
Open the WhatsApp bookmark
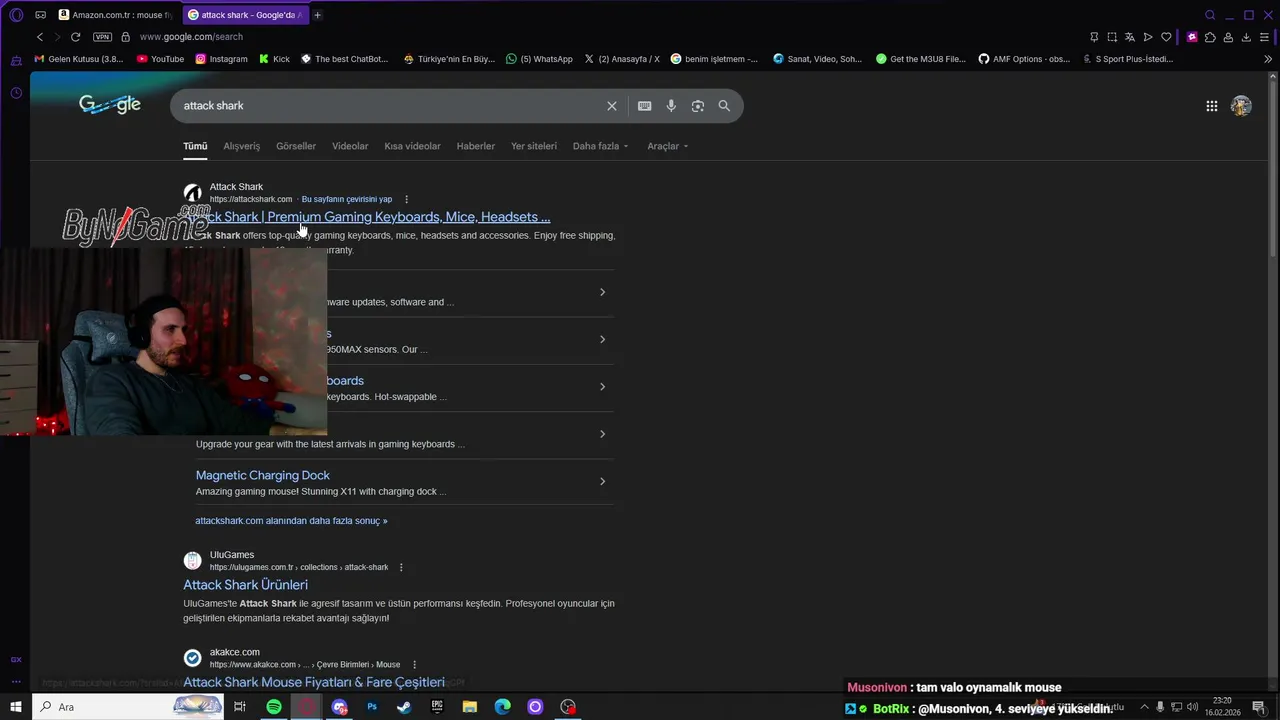(539, 59)
